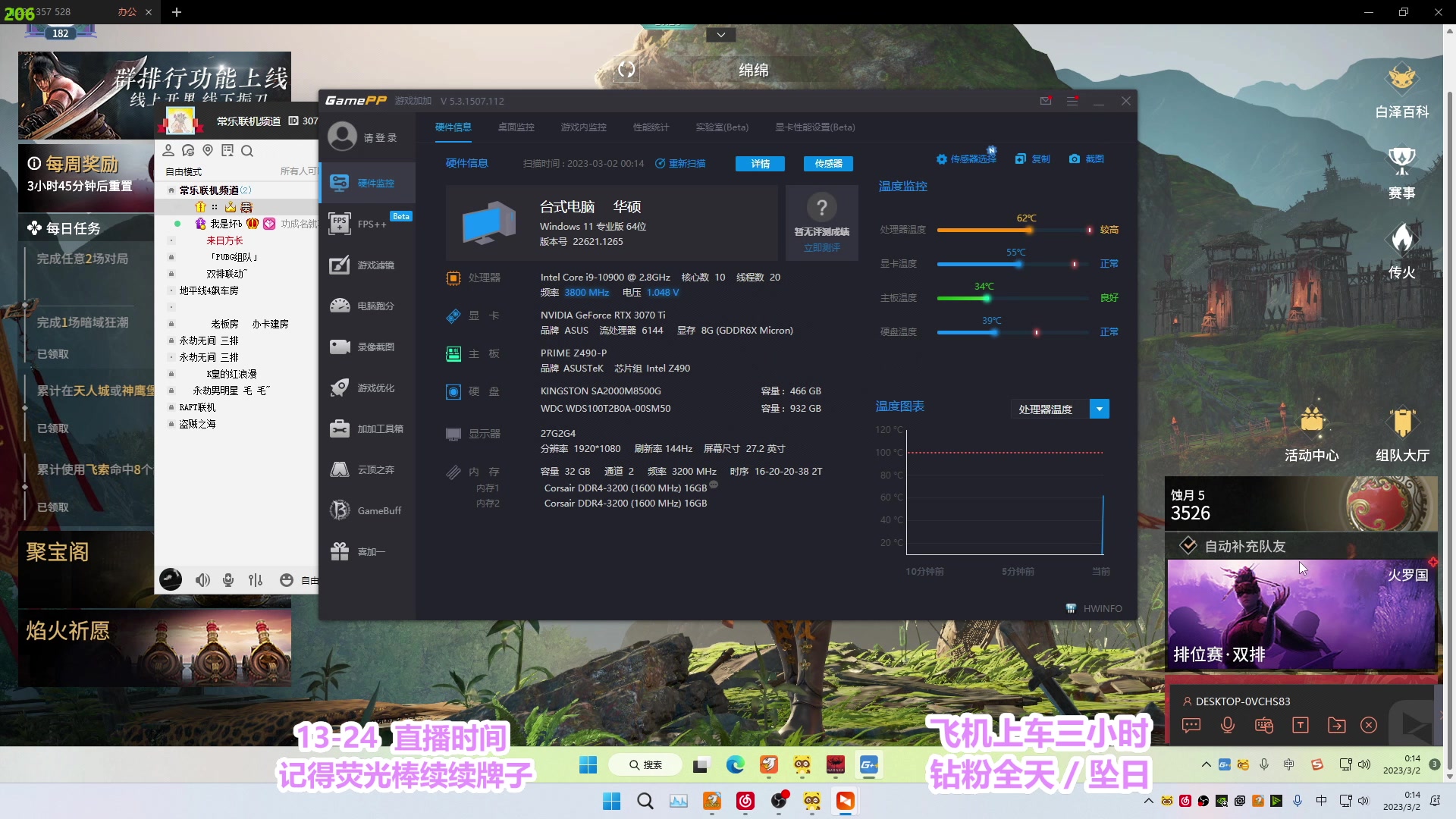
Task: Open 组队大厅 in game lobby
Action: 1403,435
